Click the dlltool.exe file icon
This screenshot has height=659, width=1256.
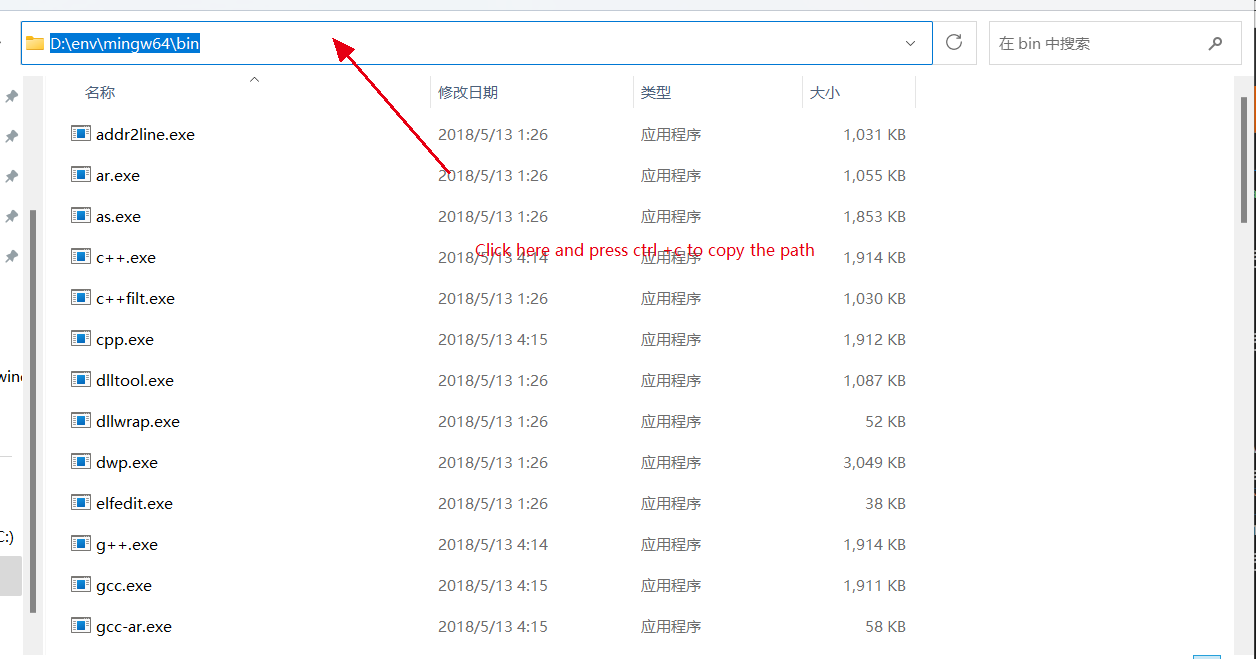(81, 380)
